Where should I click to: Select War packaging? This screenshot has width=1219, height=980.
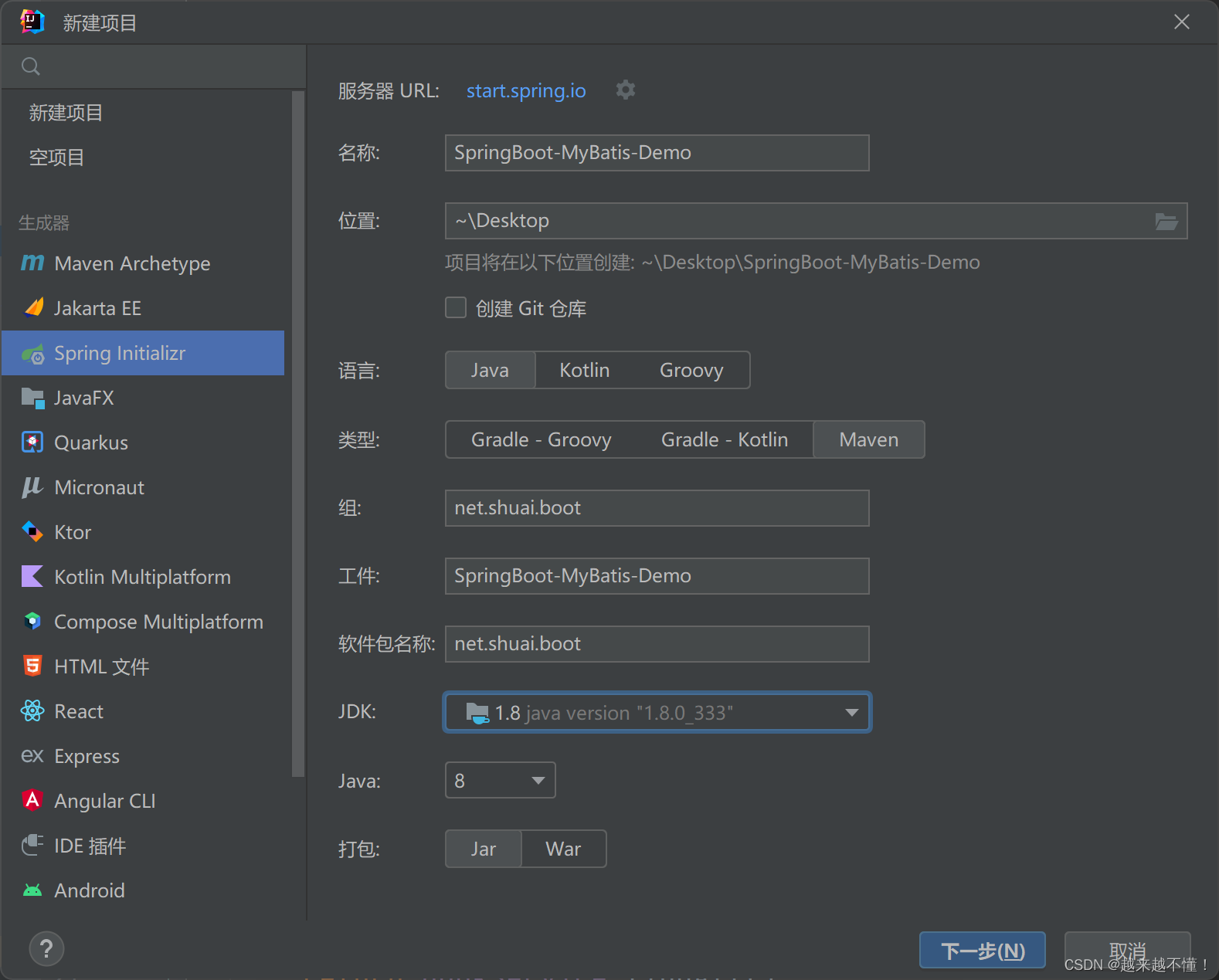coord(563,849)
